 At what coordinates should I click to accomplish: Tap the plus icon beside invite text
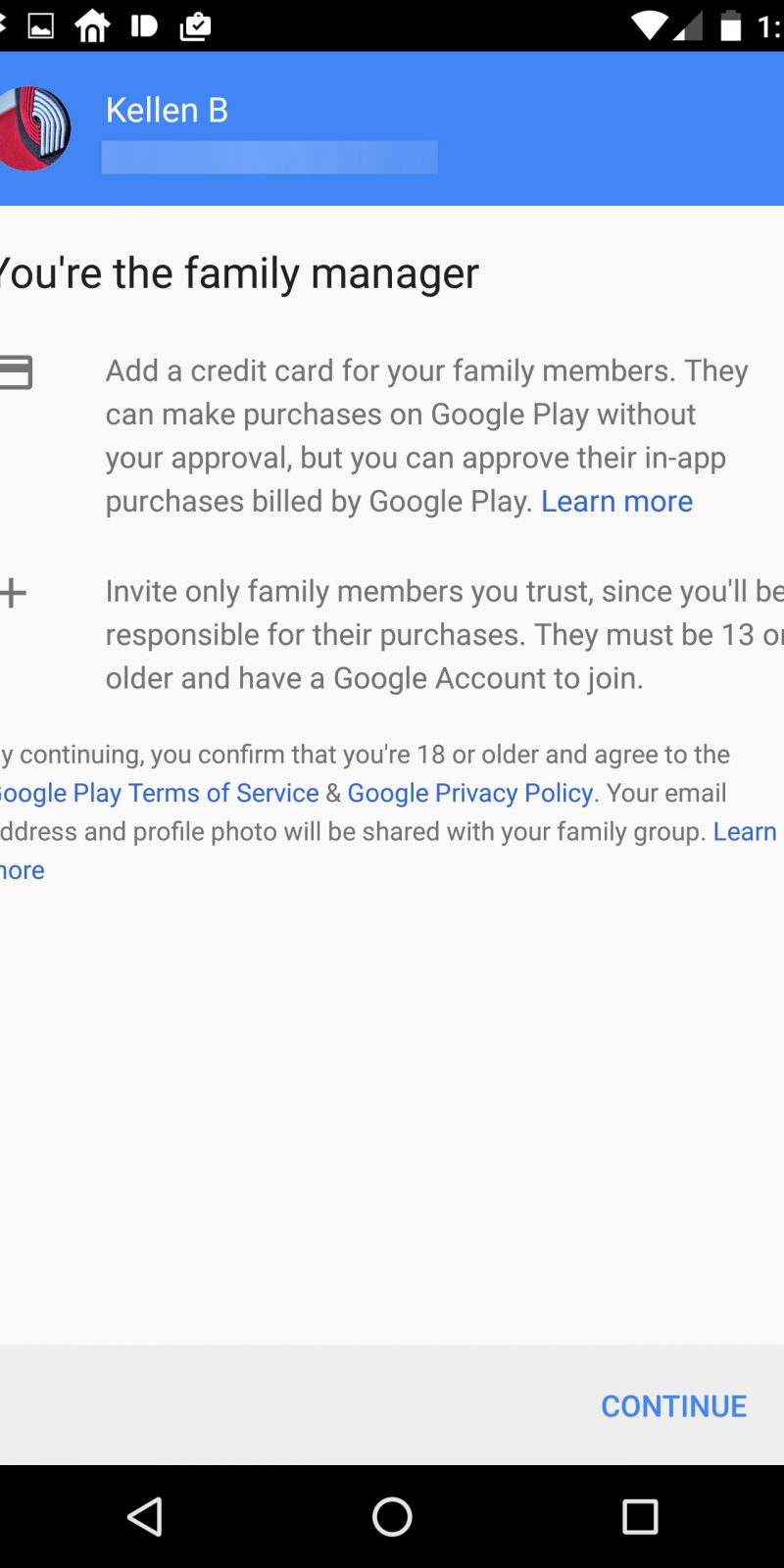14,593
